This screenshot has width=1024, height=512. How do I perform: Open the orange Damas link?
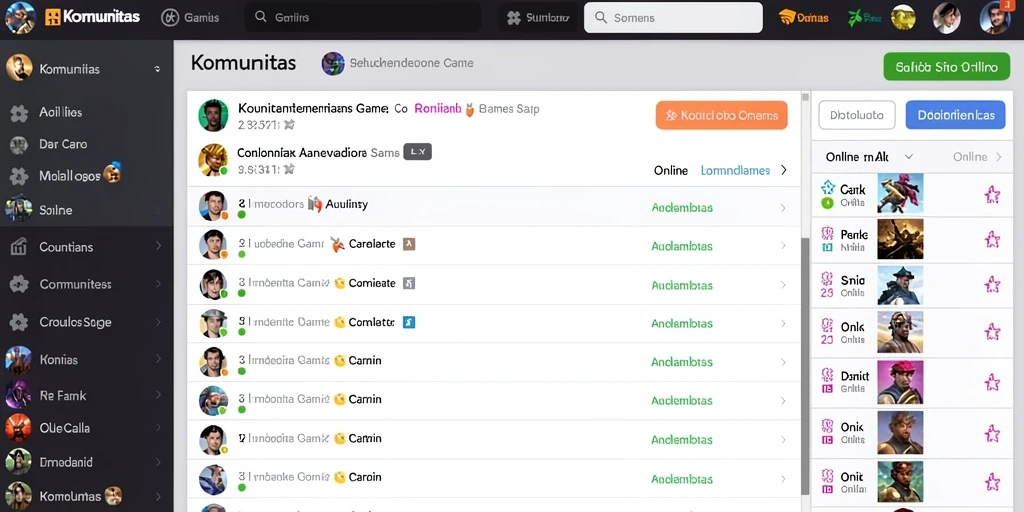pyautogui.click(x=804, y=18)
